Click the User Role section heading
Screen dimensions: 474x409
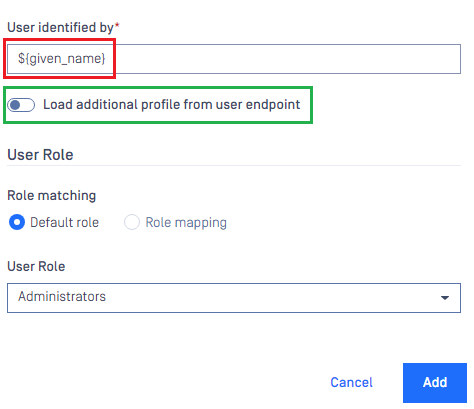(40, 155)
